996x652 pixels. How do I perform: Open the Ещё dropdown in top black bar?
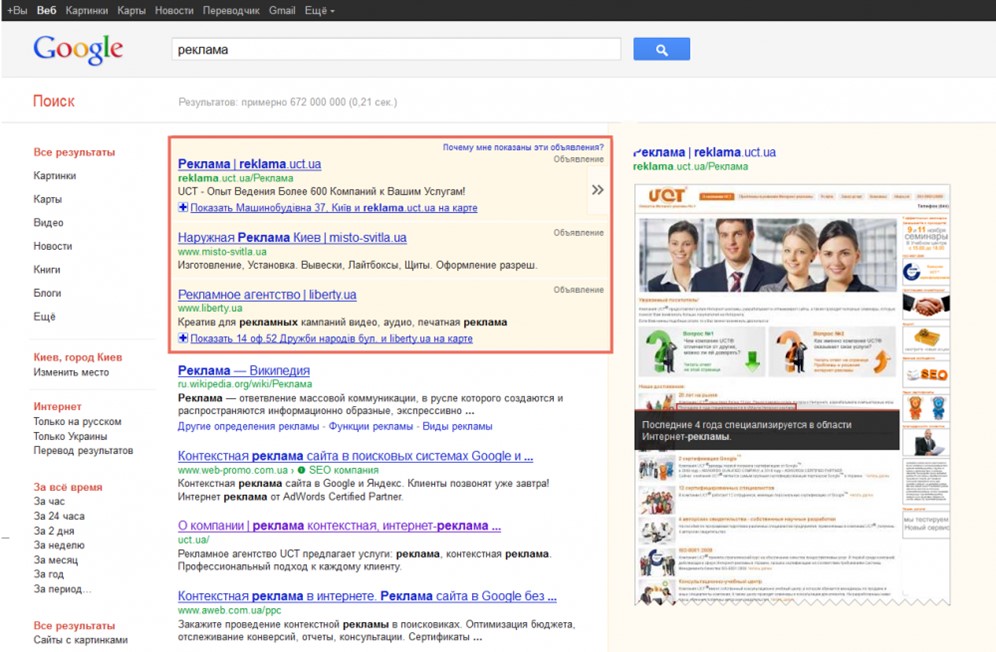coord(319,10)
